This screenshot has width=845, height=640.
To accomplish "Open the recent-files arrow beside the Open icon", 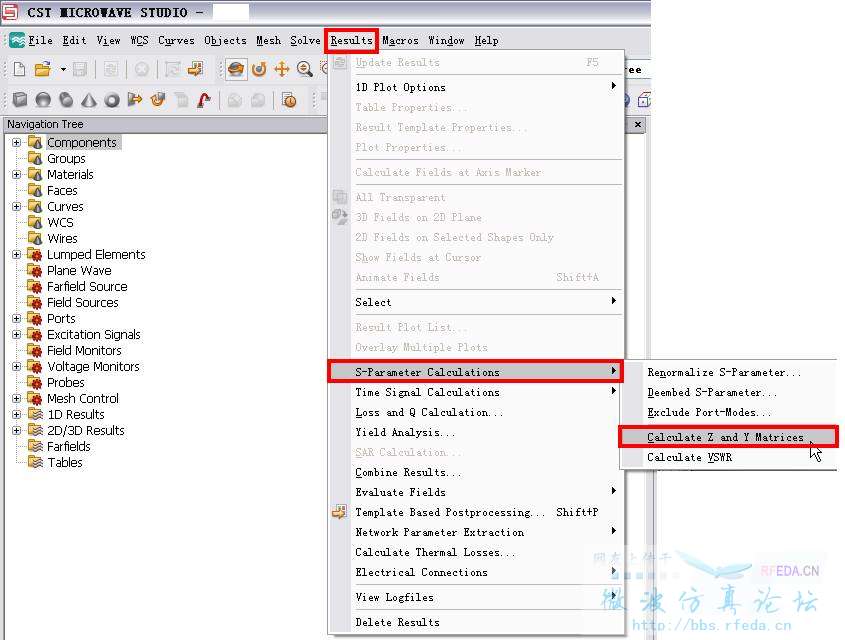I will (x=63, y=69).
